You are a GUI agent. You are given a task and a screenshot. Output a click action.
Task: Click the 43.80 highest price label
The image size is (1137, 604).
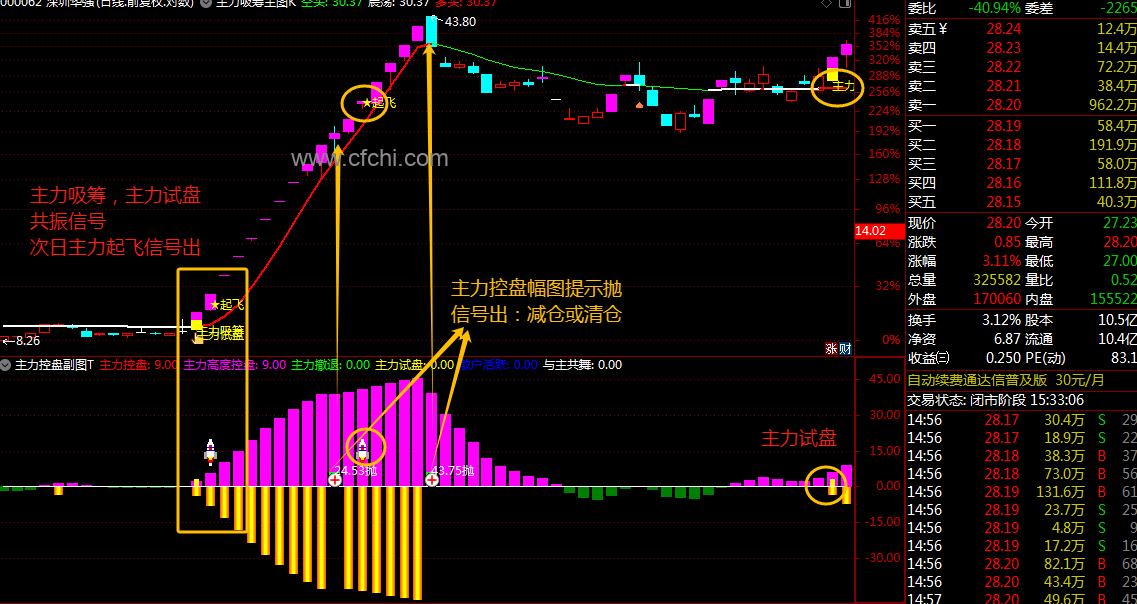(460, 22)
